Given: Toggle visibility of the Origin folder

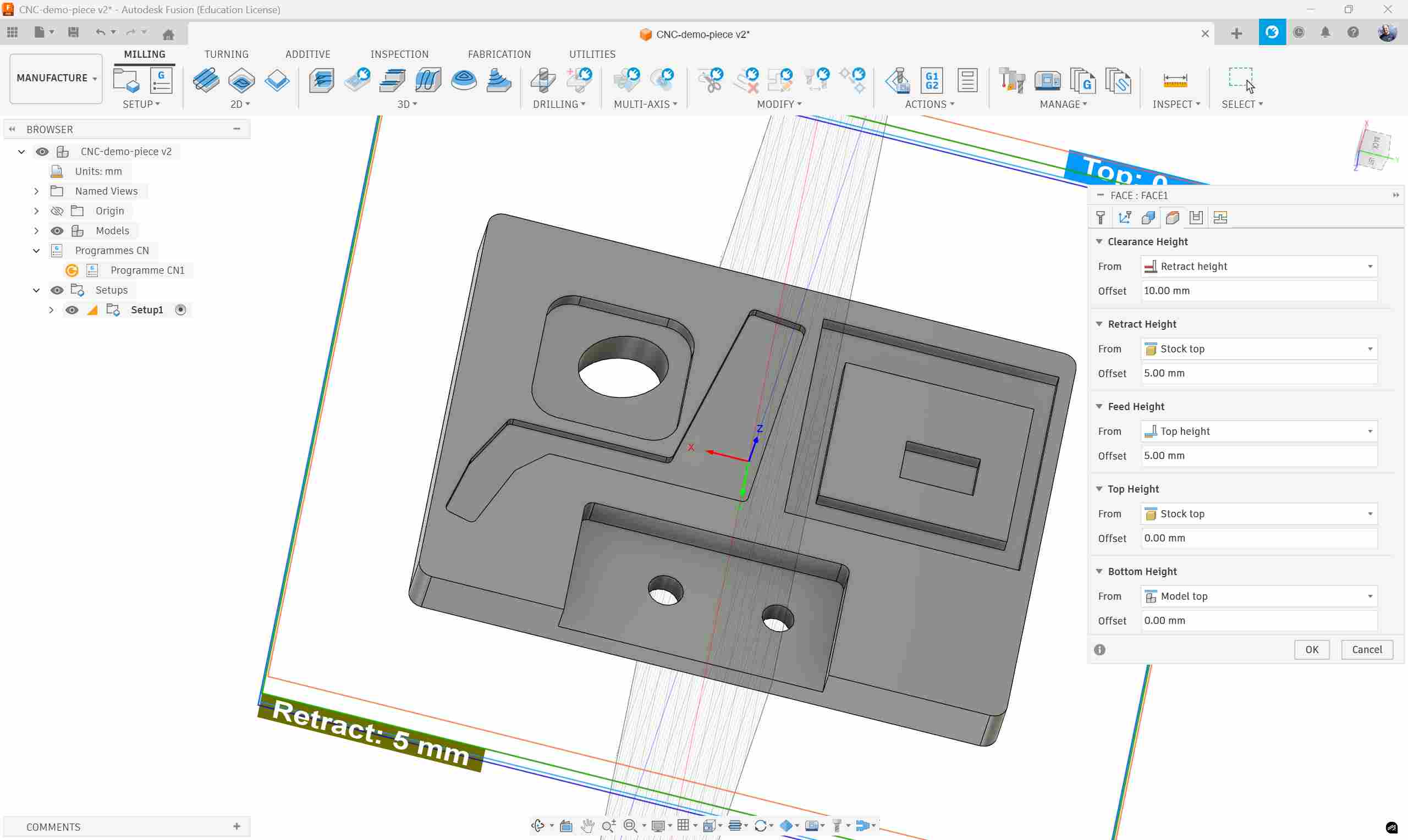Looking at the screenshot, I should [57, 211].
